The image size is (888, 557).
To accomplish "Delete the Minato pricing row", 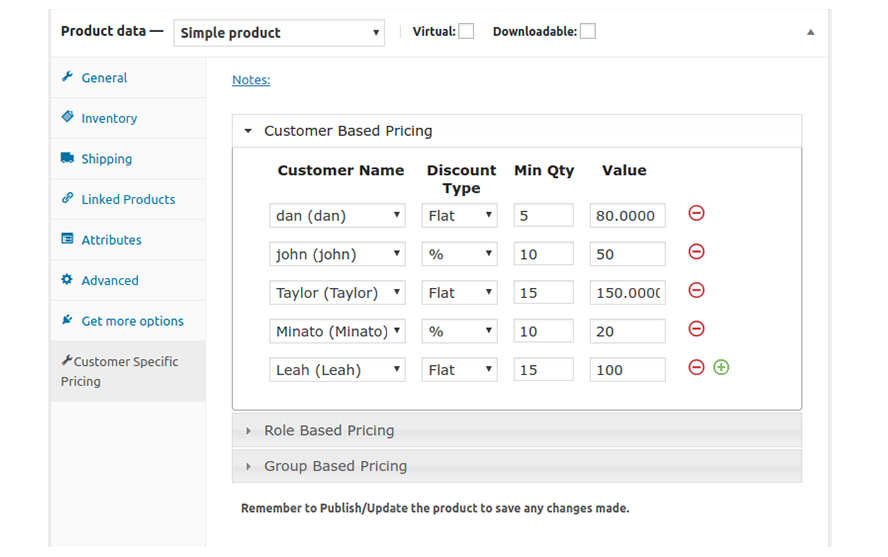I will (x=697, y=329).
